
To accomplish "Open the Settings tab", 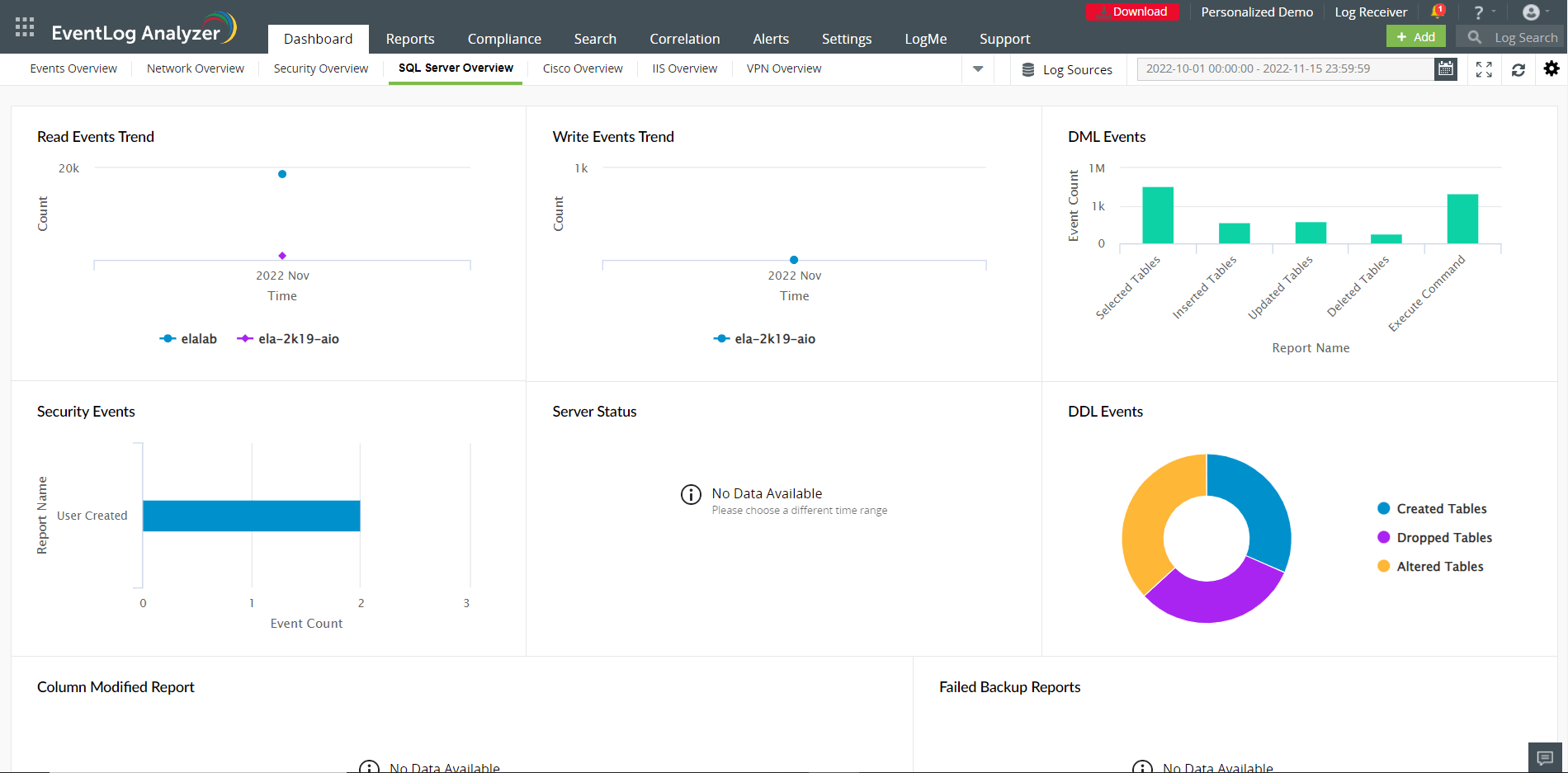I will [847, 39].
